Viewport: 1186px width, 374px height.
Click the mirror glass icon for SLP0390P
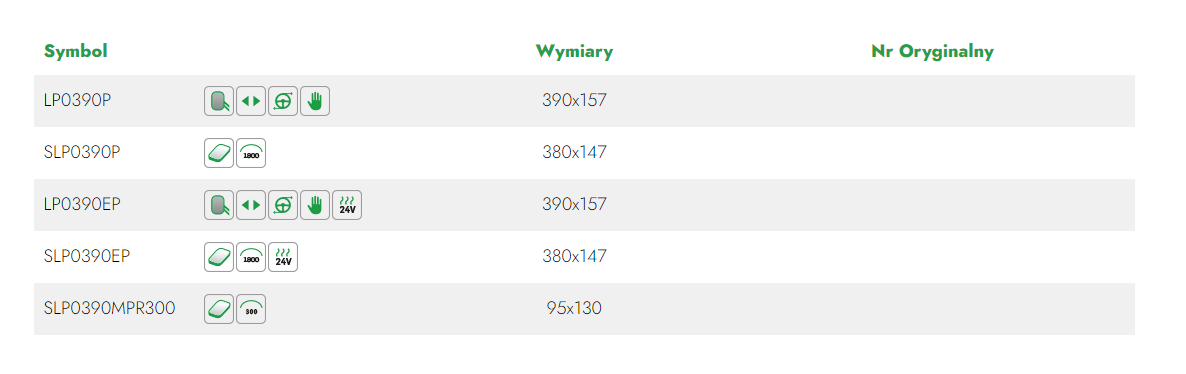(x=219, y=153)
